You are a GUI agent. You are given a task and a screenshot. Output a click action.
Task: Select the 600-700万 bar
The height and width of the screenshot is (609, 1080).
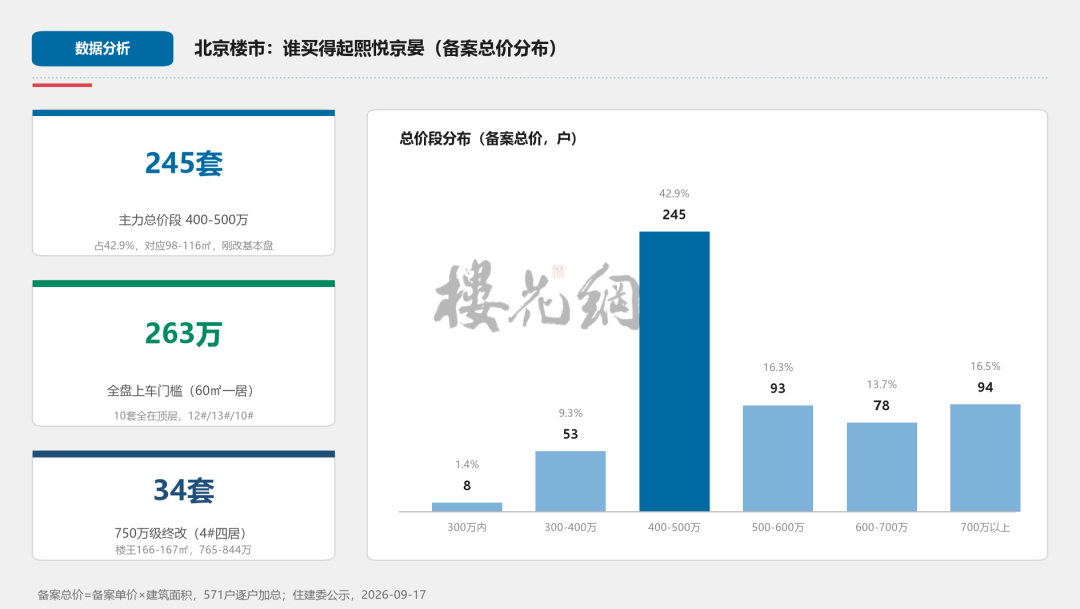[x=882, y=467]
